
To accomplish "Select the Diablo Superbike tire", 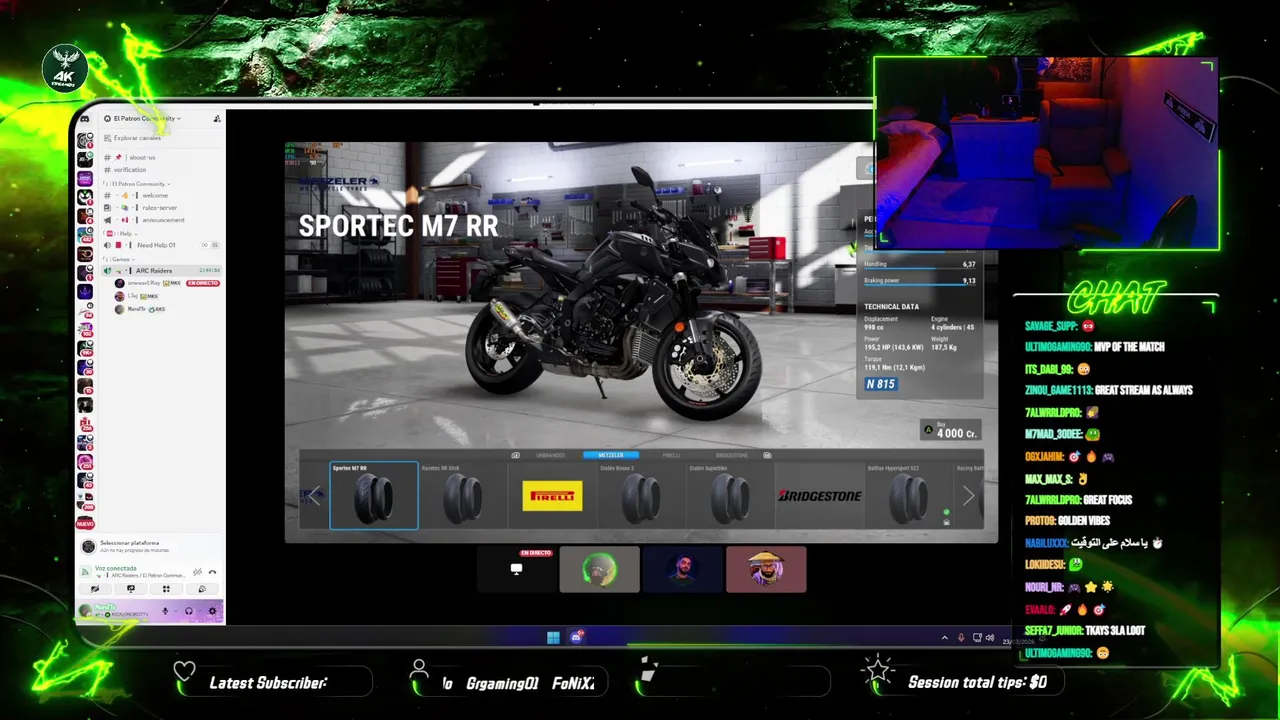I will 730,495.
